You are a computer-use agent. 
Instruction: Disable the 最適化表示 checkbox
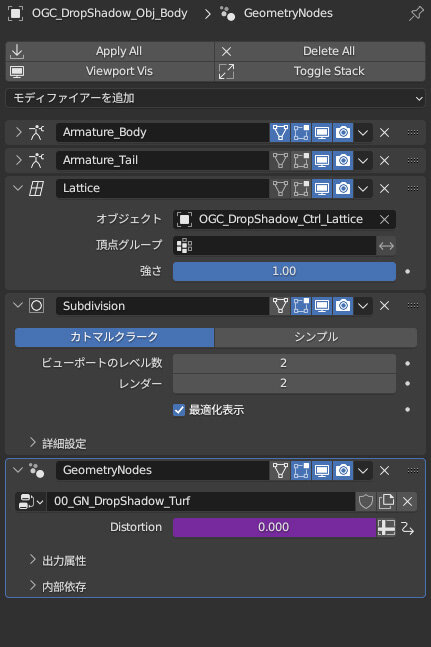[x=179, y=410]
